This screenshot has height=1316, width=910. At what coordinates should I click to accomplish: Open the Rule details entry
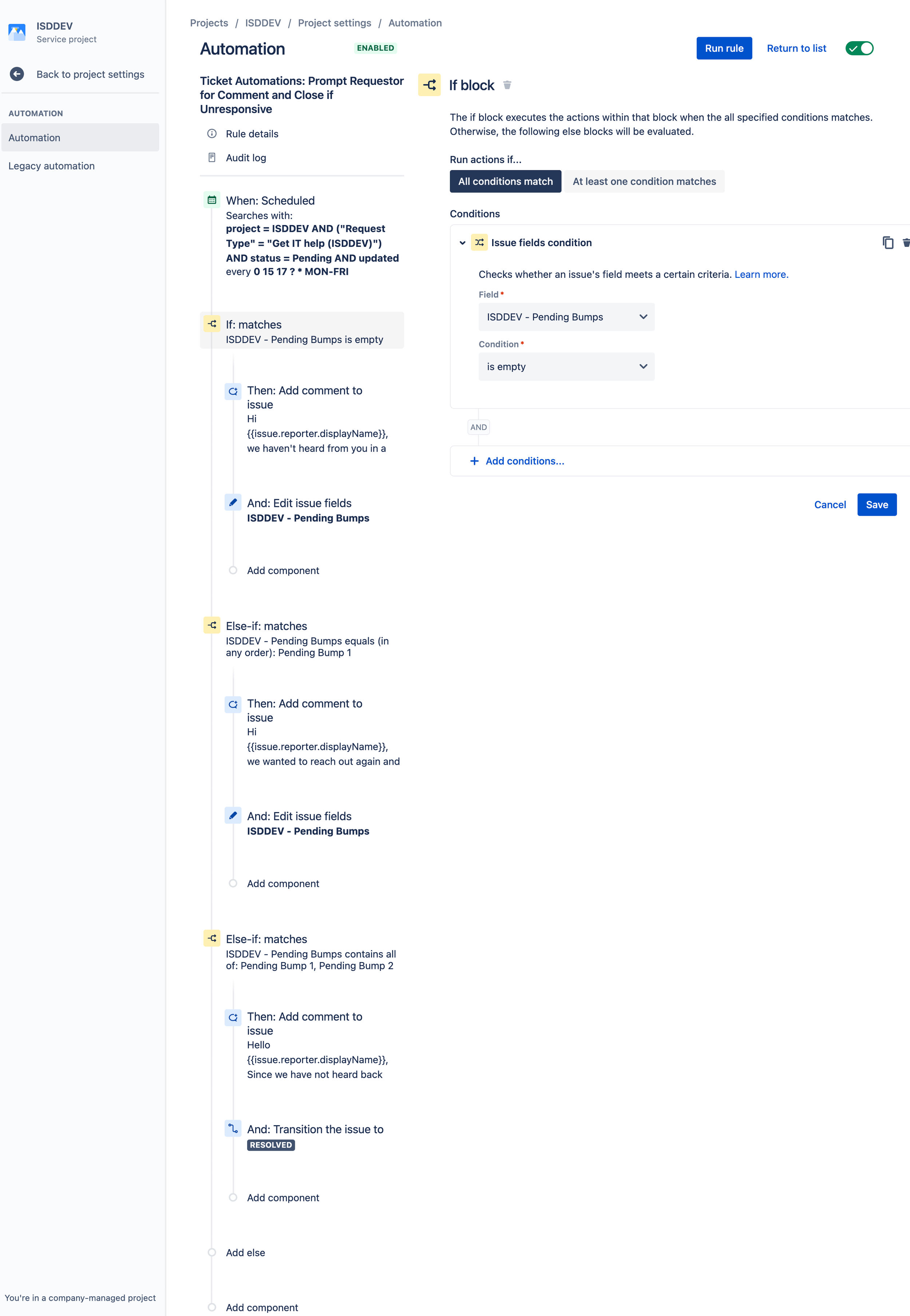(x=252, y=134)
